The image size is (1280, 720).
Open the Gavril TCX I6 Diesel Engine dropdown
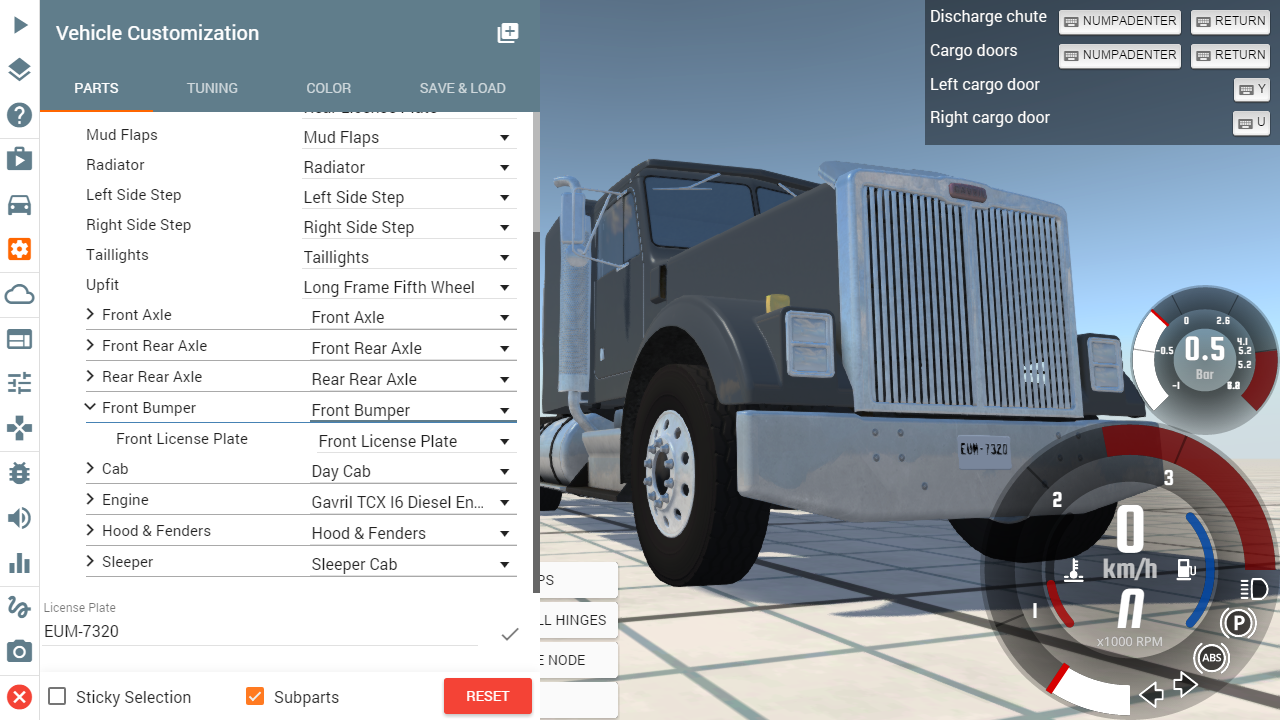pos(413,502)
